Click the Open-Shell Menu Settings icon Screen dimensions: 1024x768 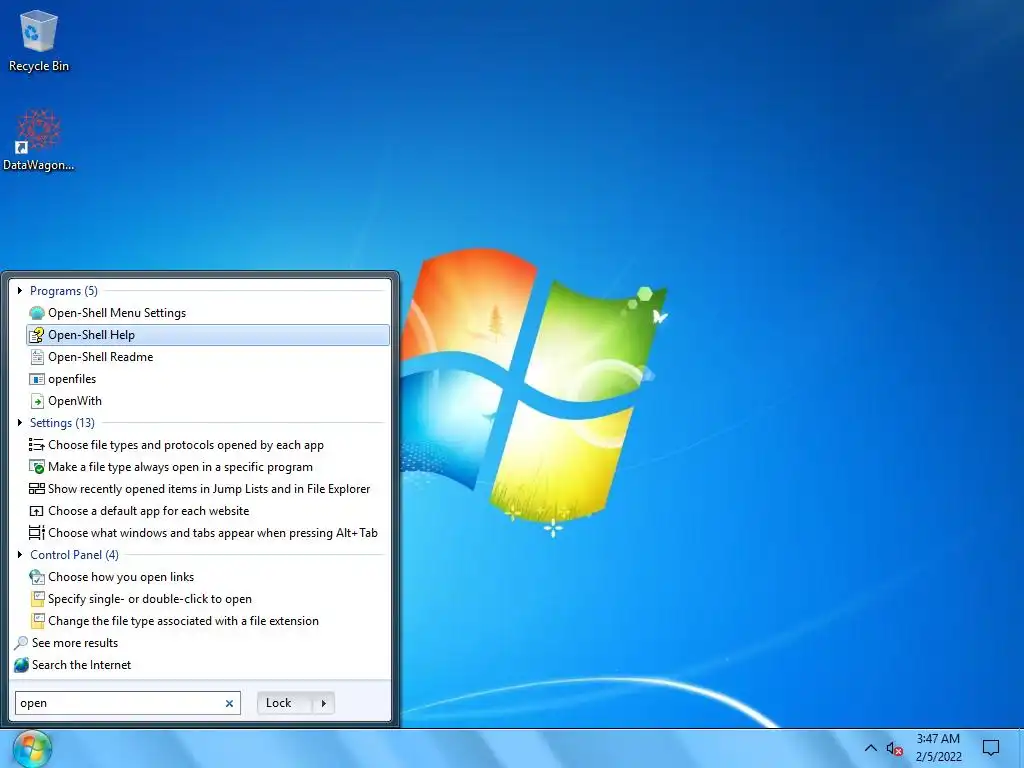(37, 313)
